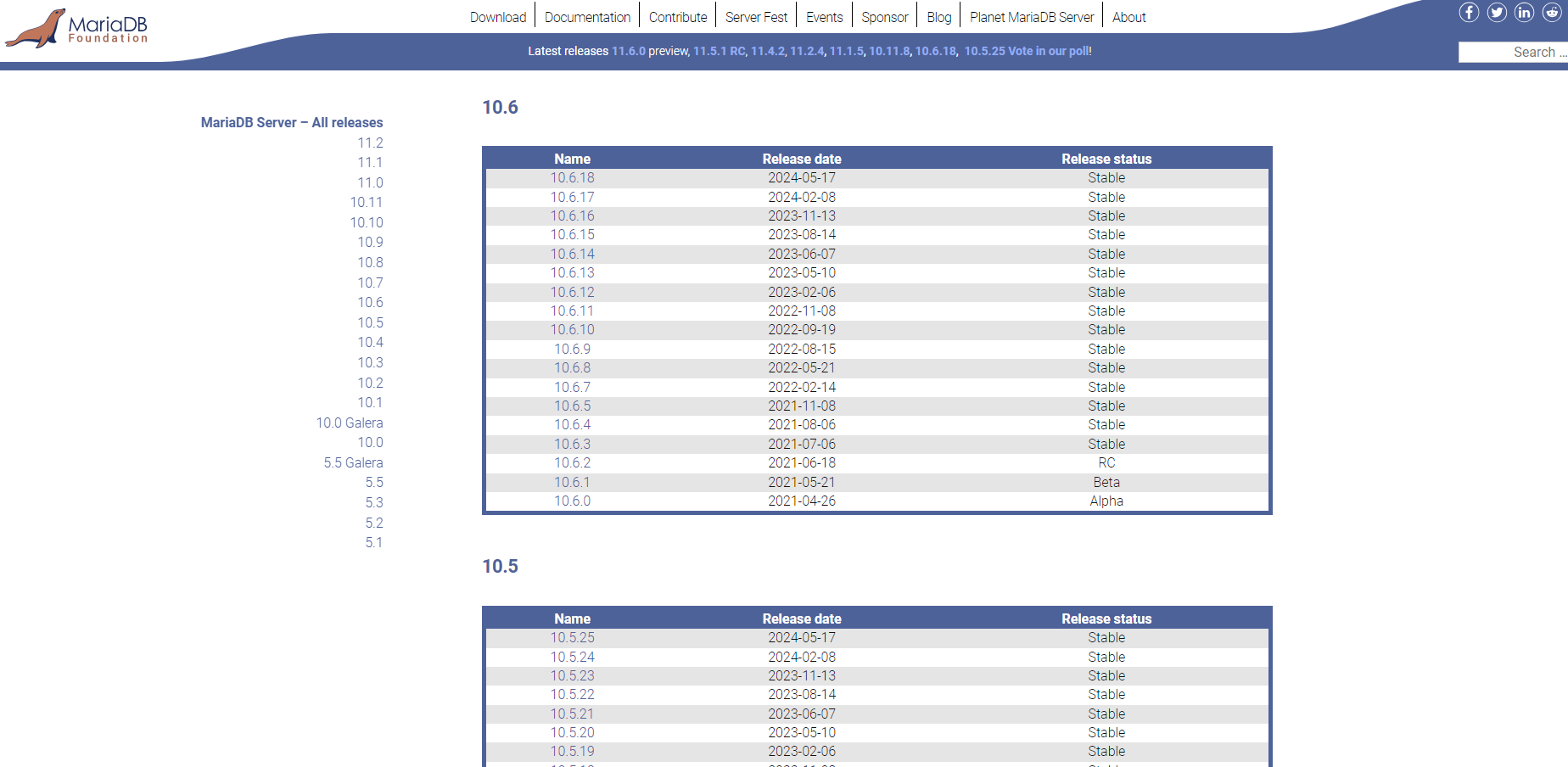Viewport: 1568px width, 767px height.
Task: Open the Reddit social icon
Action: [x=1552, y=12]
